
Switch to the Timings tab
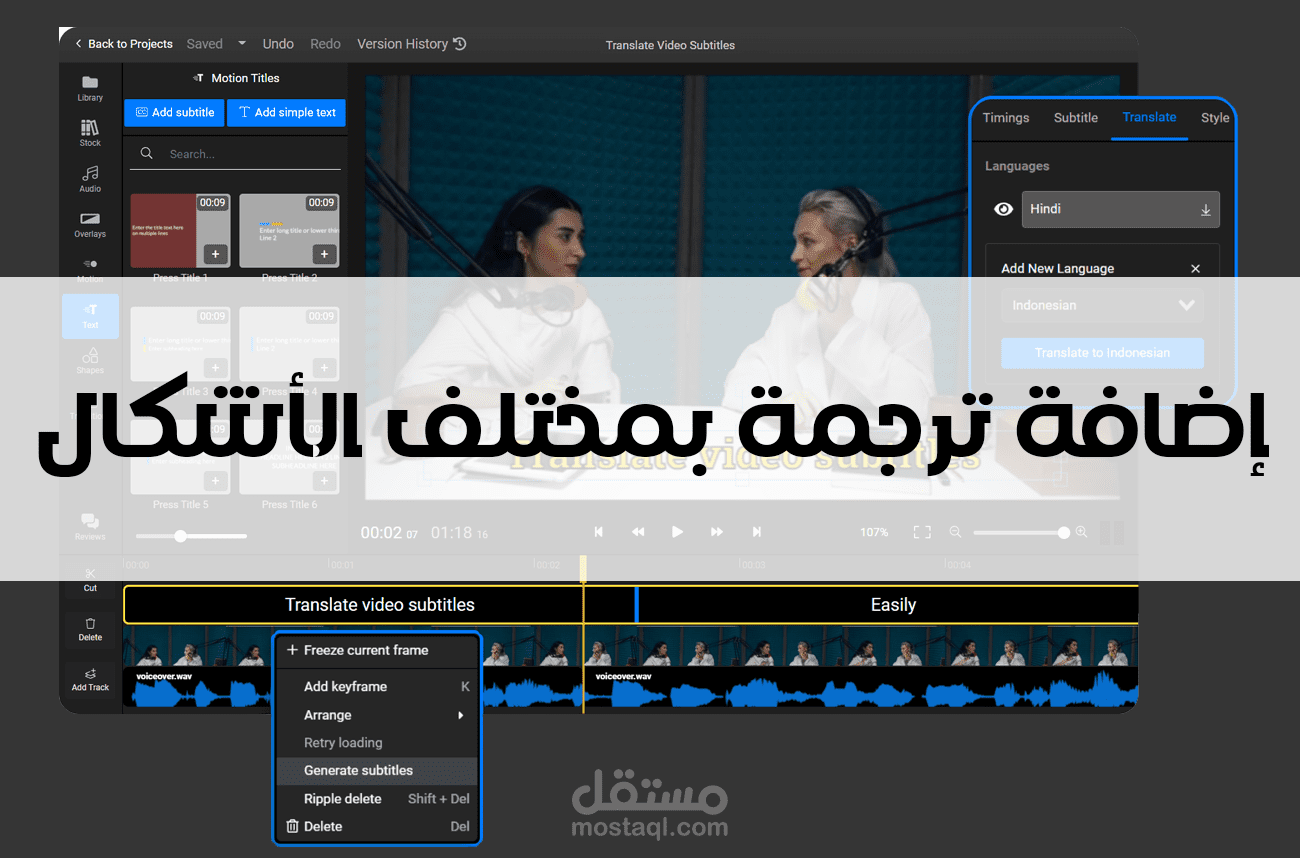click(x=1006, y=118)
